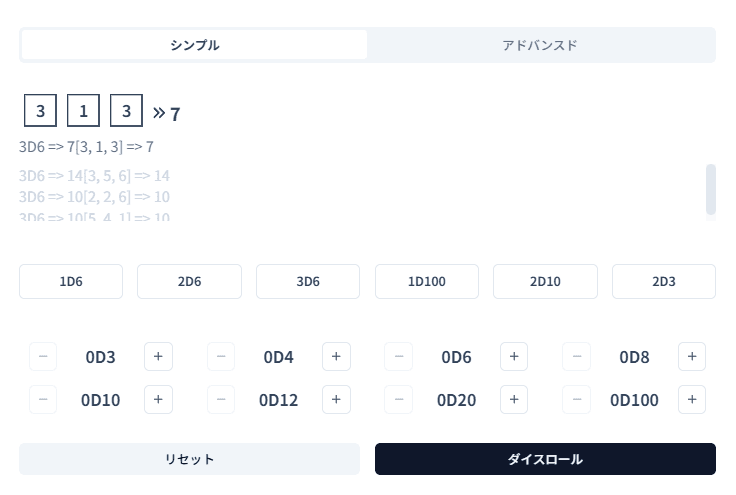736x495 pixels.
Task: Add one D6 die with plus
Action: (514, 356)
